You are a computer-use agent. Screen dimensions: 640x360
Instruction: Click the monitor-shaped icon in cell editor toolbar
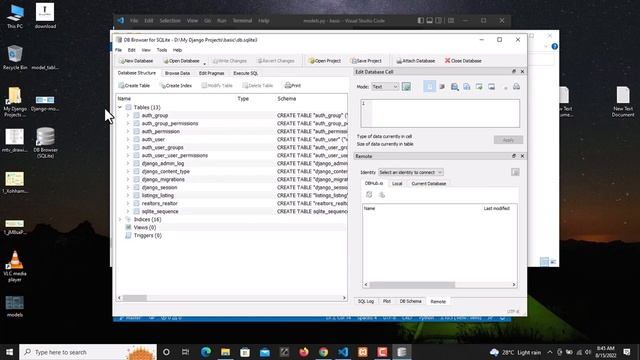pos(491,87)
